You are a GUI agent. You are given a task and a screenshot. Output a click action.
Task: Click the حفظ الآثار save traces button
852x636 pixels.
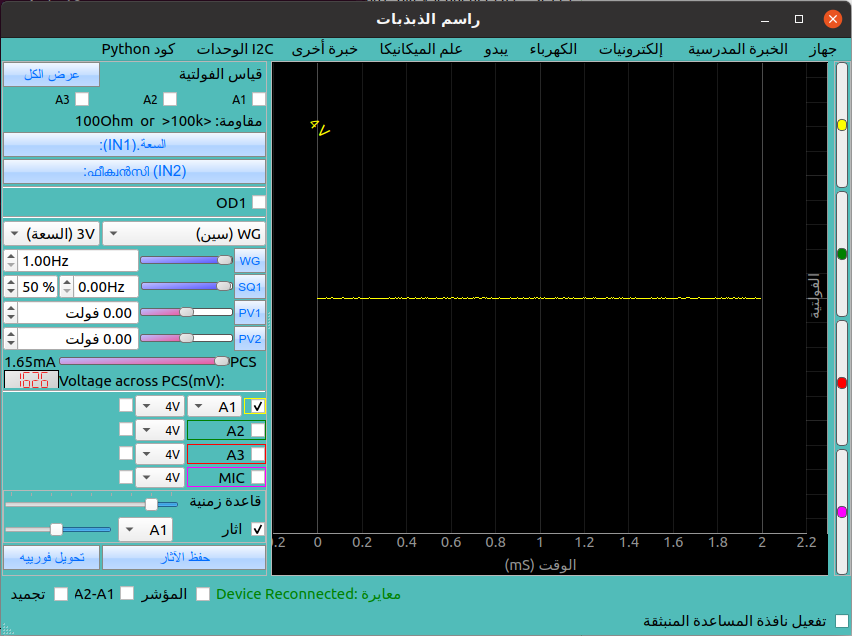point(184,557)
